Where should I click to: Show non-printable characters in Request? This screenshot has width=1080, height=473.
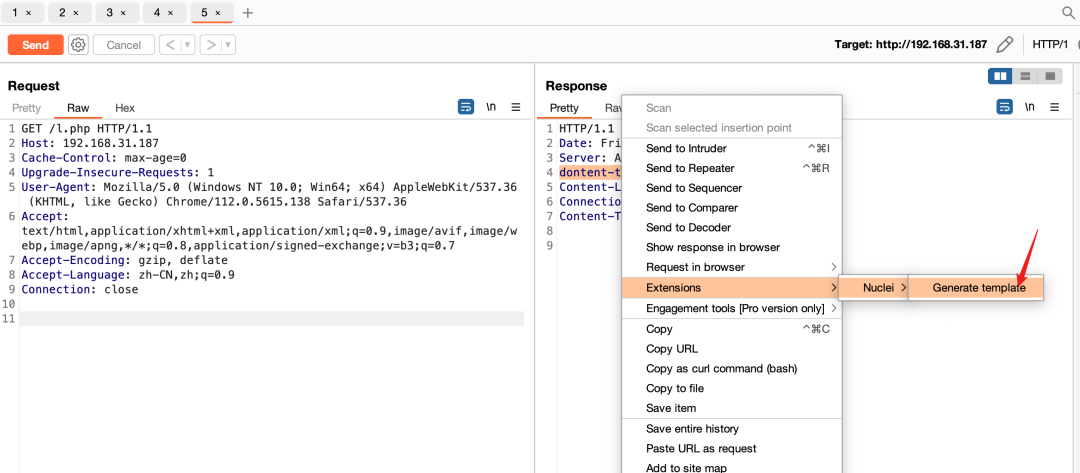[x=491, y=107]
